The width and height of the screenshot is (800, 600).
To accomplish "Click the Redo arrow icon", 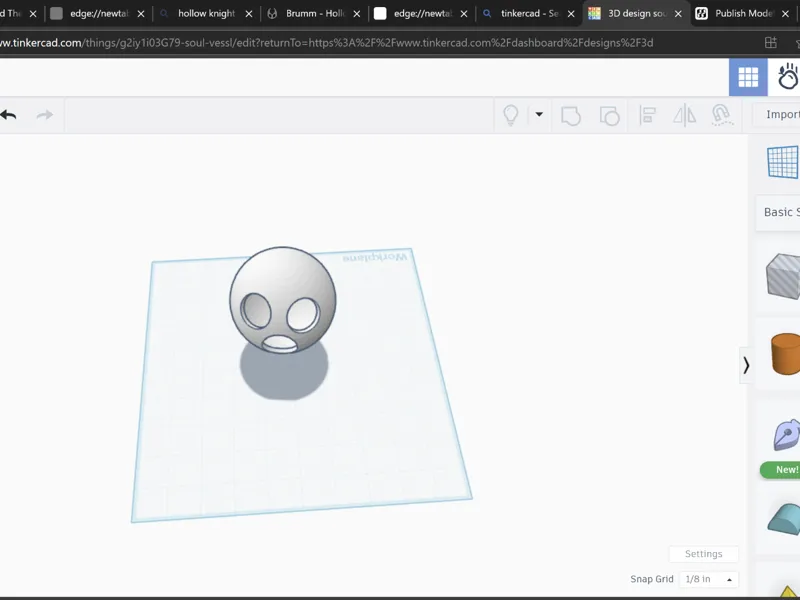I will [x=45, y=115].
